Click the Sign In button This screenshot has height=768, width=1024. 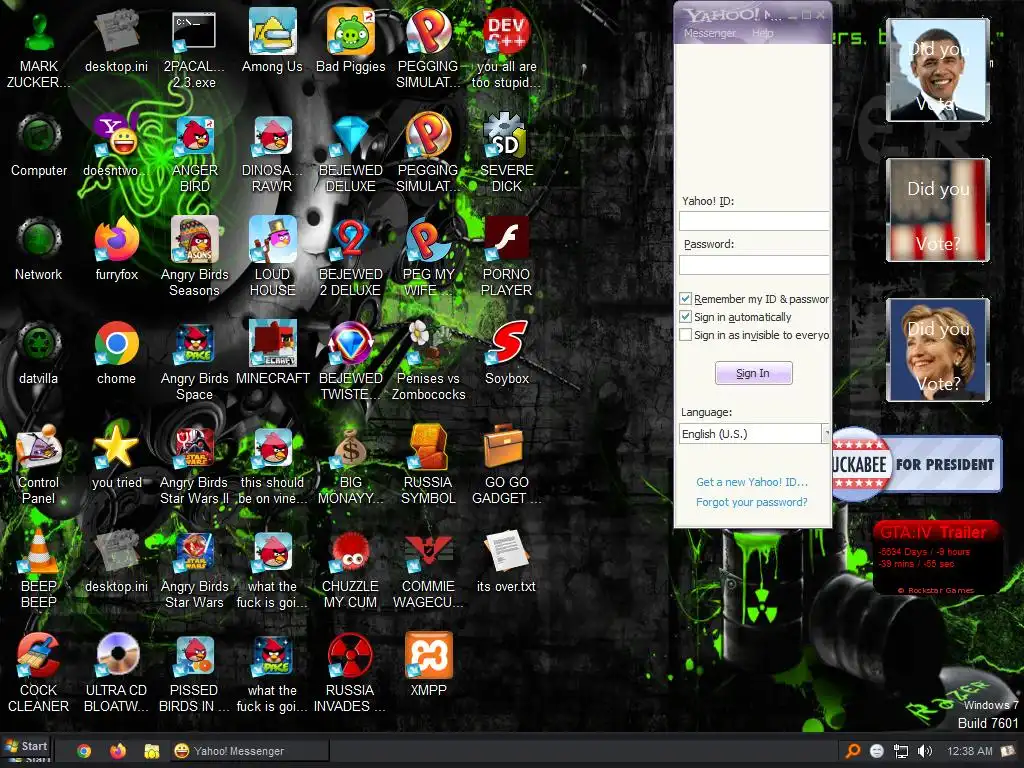click(x=754, y=373)
